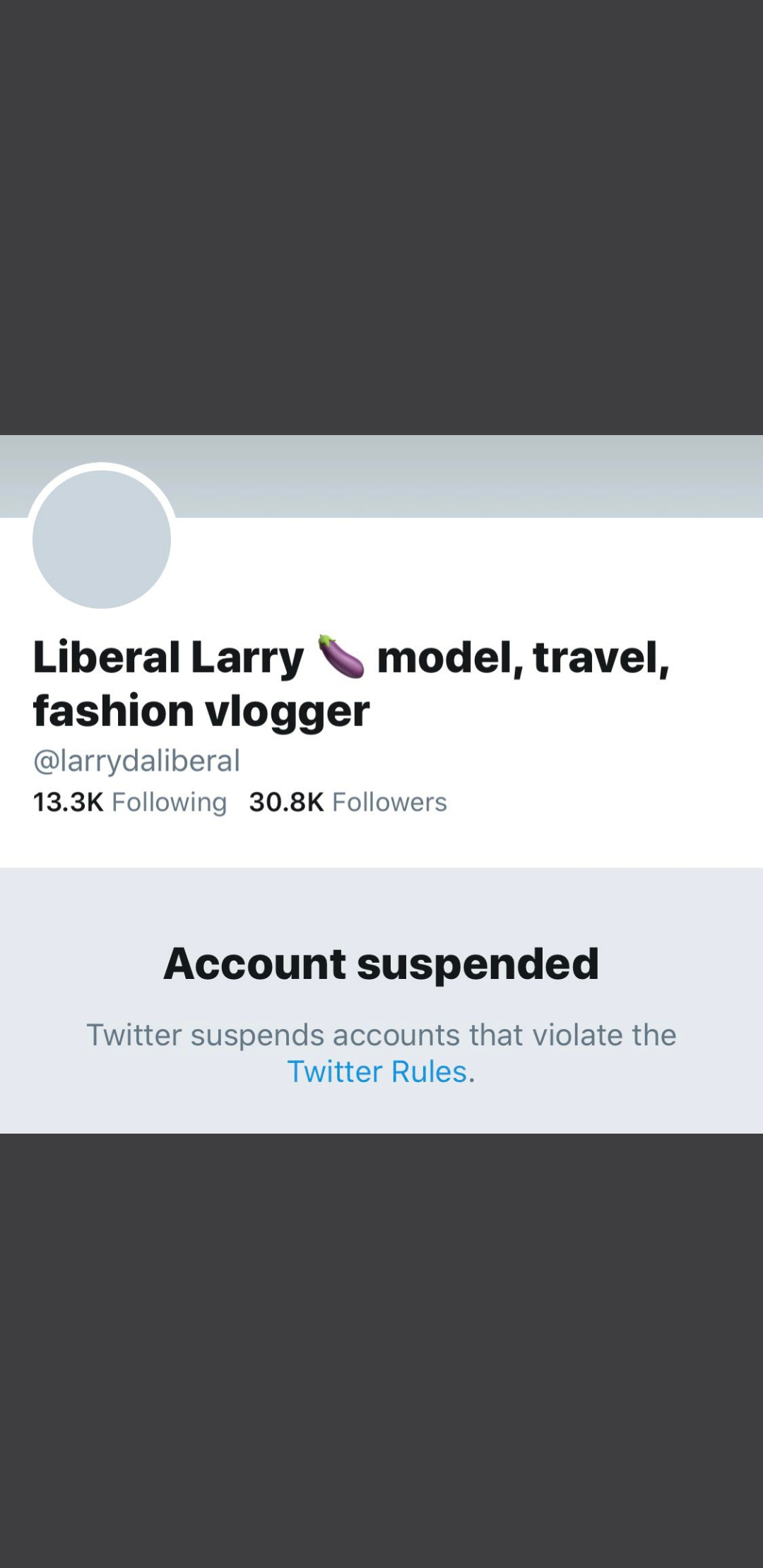
Task: Tap "fashion vlogger" in the display name
Action: [201, 711]
